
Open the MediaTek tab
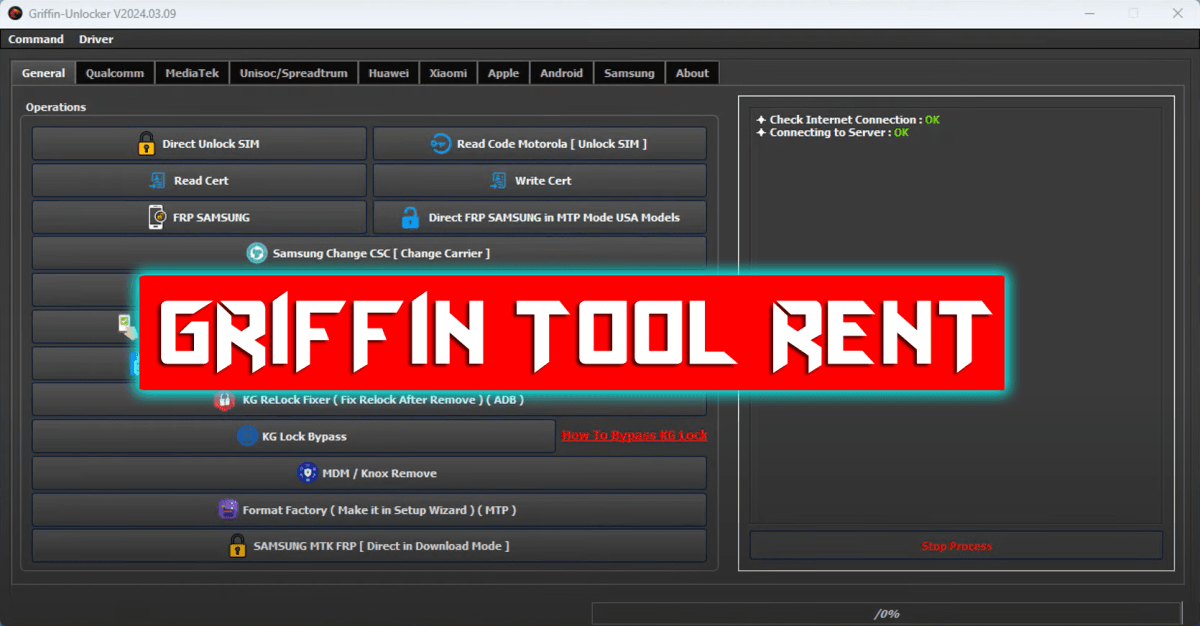[191, 72]
